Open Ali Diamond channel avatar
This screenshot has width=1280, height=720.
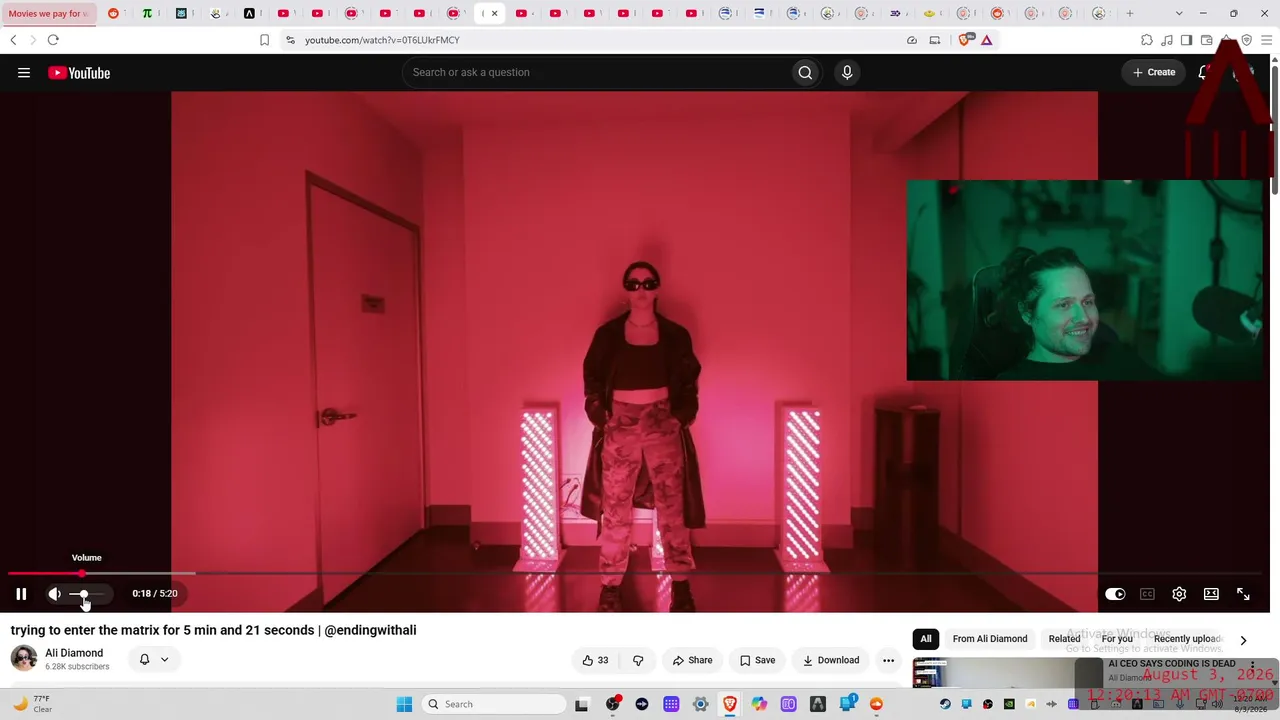click(24, 659)
